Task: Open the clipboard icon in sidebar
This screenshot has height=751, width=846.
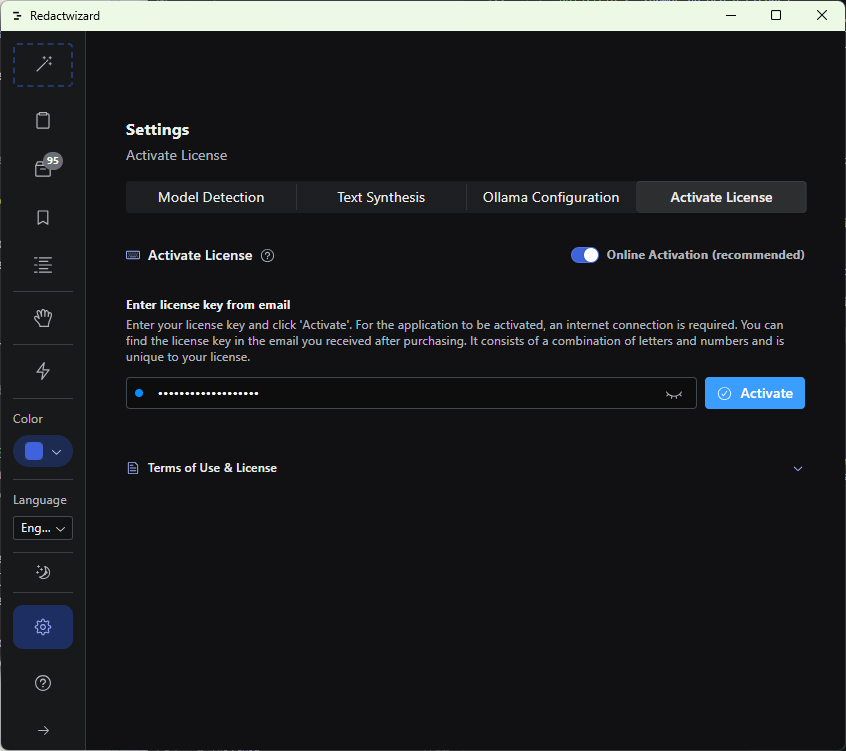Action: point(43,120)
